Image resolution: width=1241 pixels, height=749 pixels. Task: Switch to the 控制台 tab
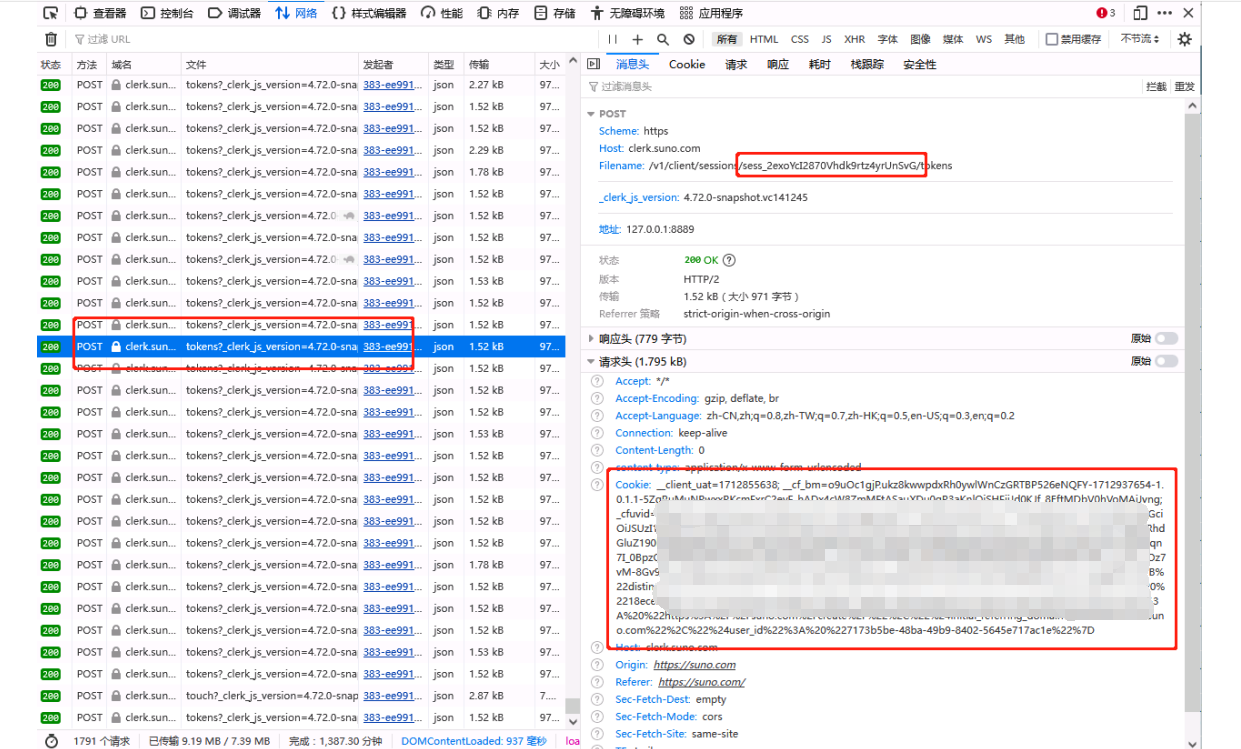point(167,13)
